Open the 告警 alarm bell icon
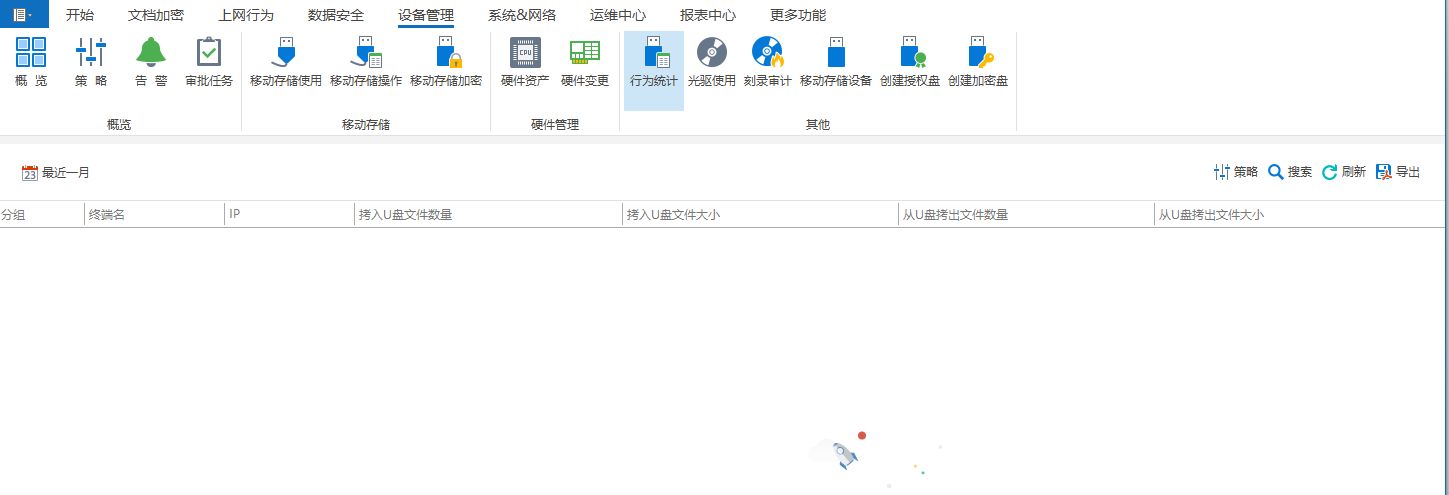This screenshot has width=1449, height=495. pyautogui.click(x=151, y=62)
